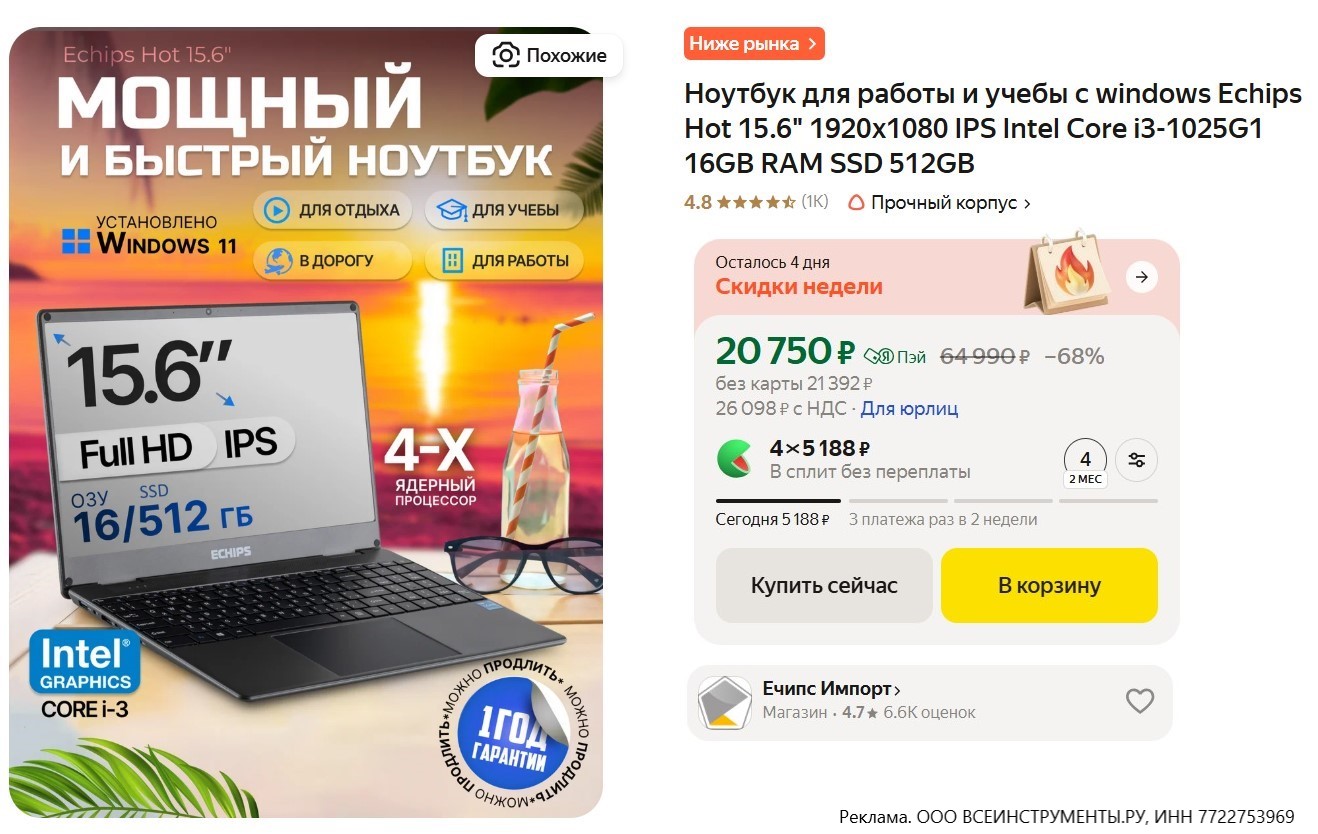Open the Ечипс Импорт store page chevron

coord(897,690)
